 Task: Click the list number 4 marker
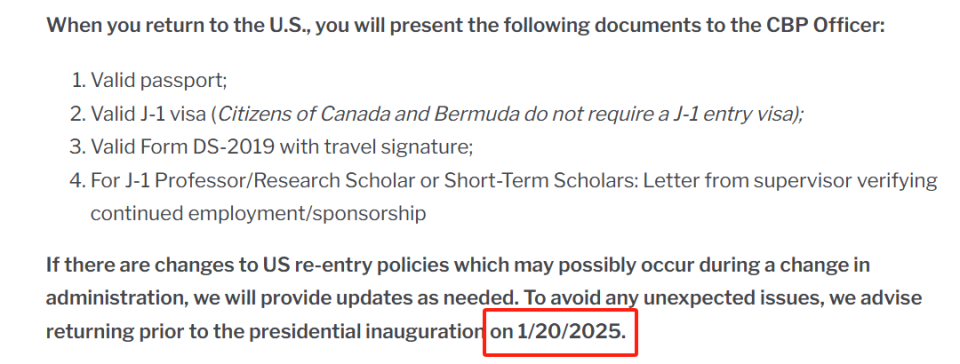(78, 180)
